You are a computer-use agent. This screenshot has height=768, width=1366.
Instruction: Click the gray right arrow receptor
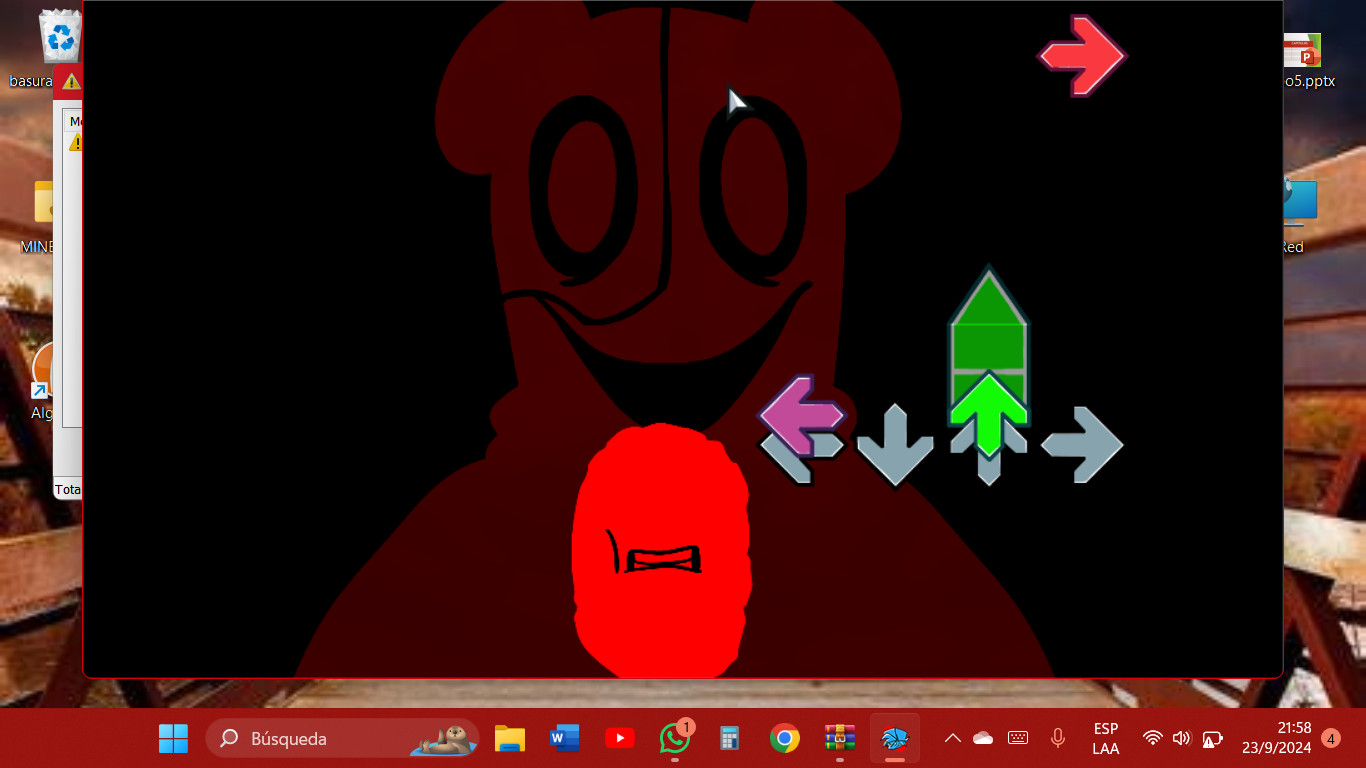click(1082, 445)
